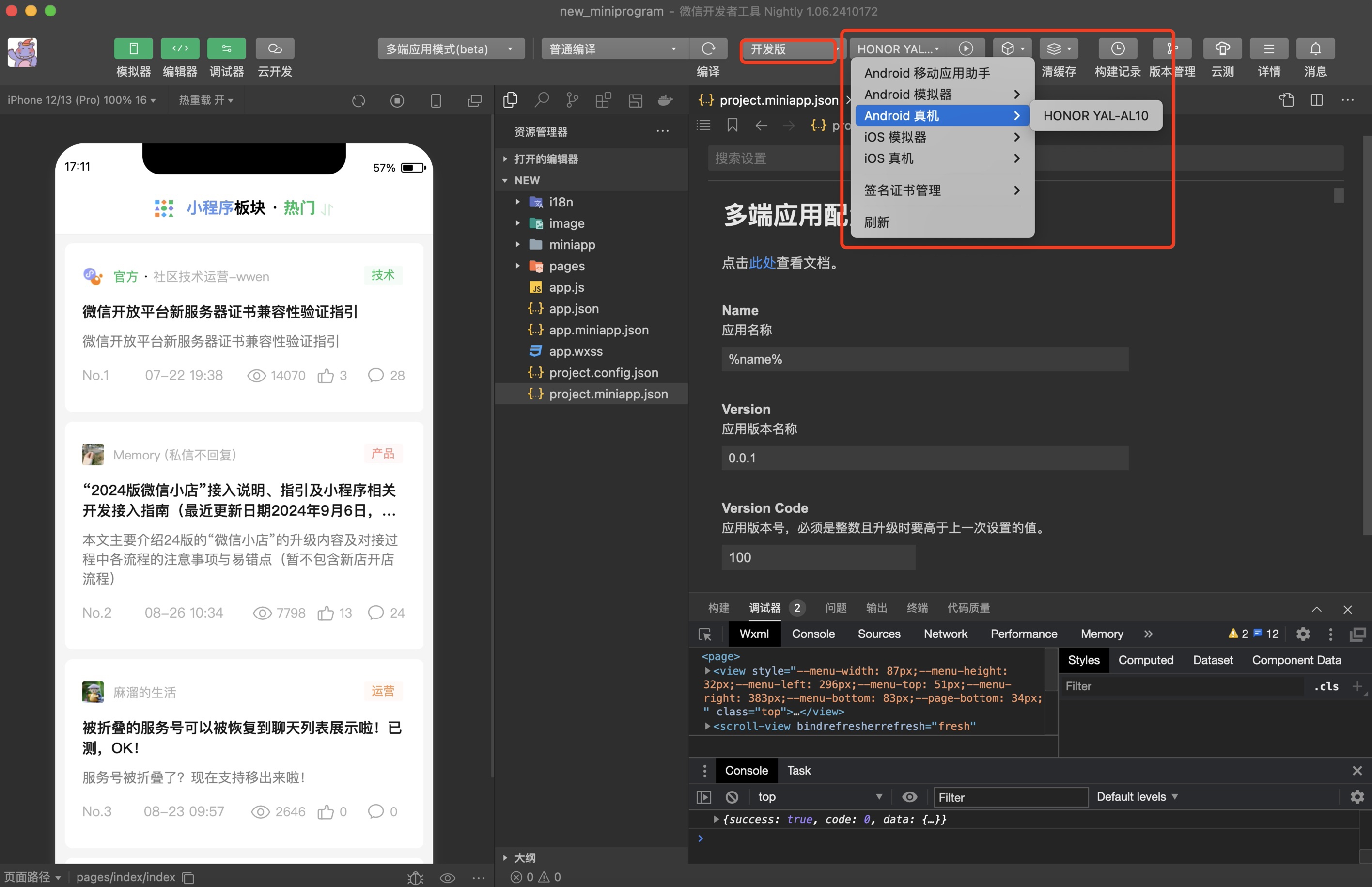Image resolution: width=1372 pixels, height=887 pixels.
Task: Click the Version Code field 100
Action: point(818,557)
